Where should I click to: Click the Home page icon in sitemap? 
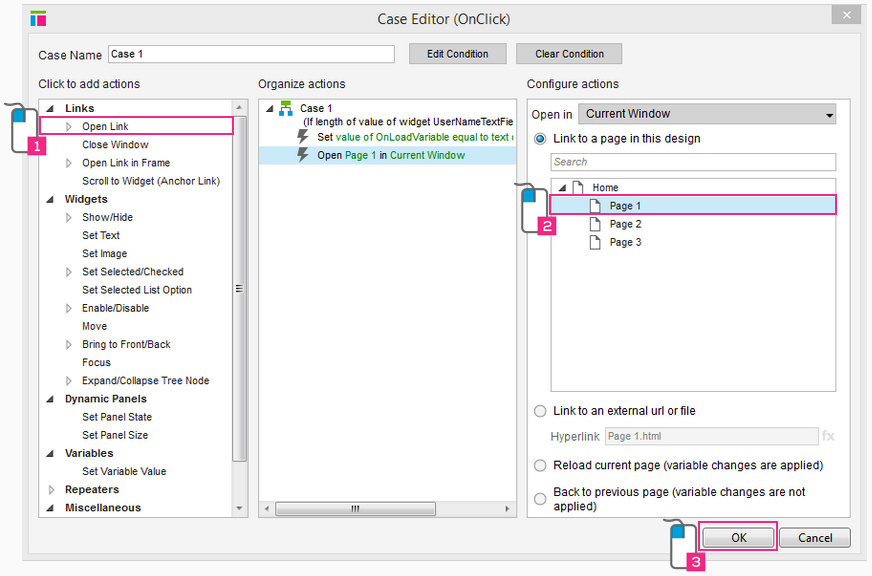(x=578, y=188)
